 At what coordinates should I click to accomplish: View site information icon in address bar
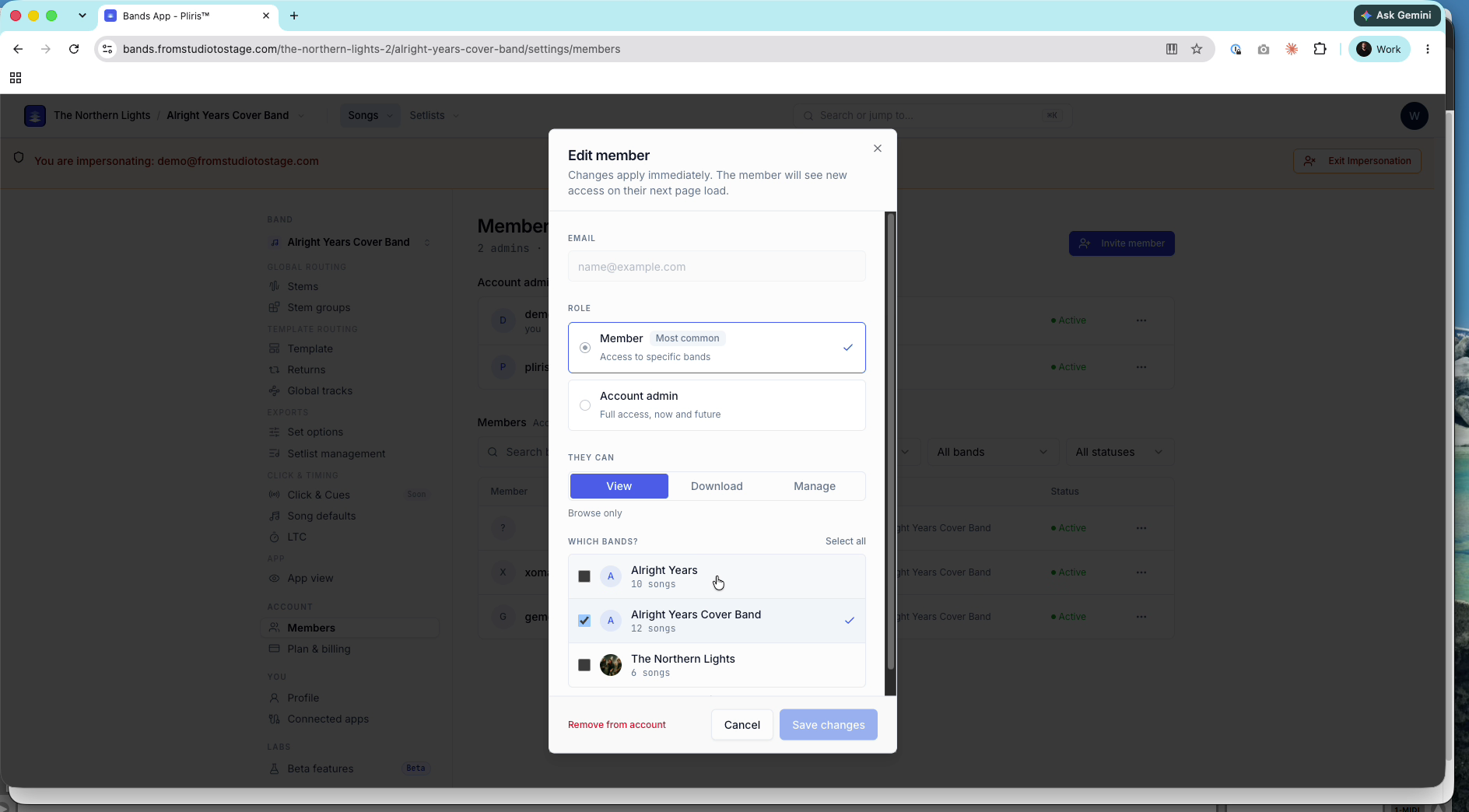click(x=108, y=49)
